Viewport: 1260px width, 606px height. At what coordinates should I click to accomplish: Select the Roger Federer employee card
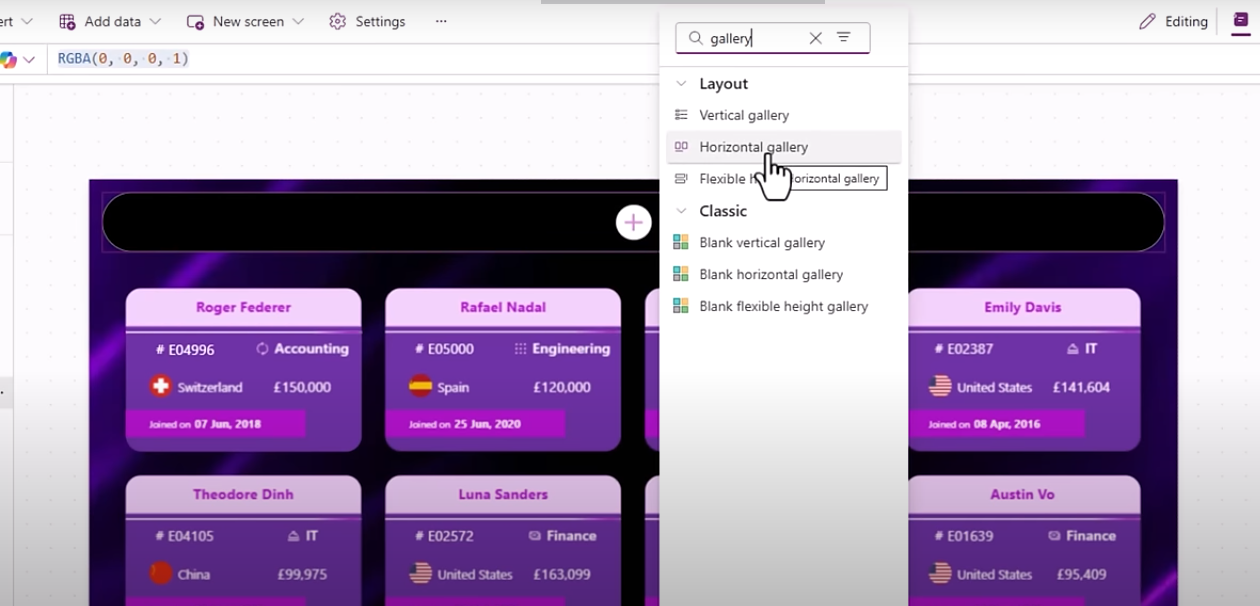click(243, 369)
